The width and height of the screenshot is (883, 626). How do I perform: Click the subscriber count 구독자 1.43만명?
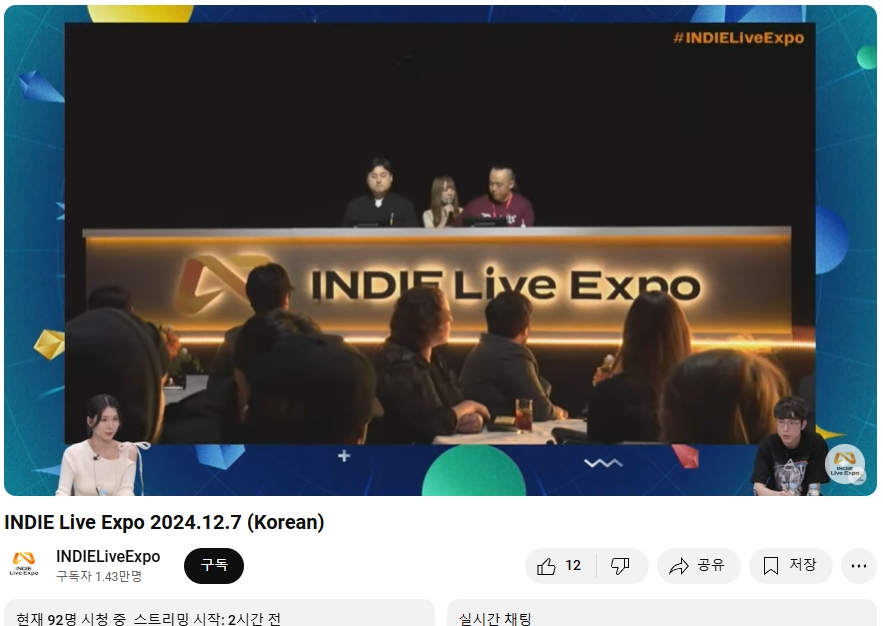99,576
